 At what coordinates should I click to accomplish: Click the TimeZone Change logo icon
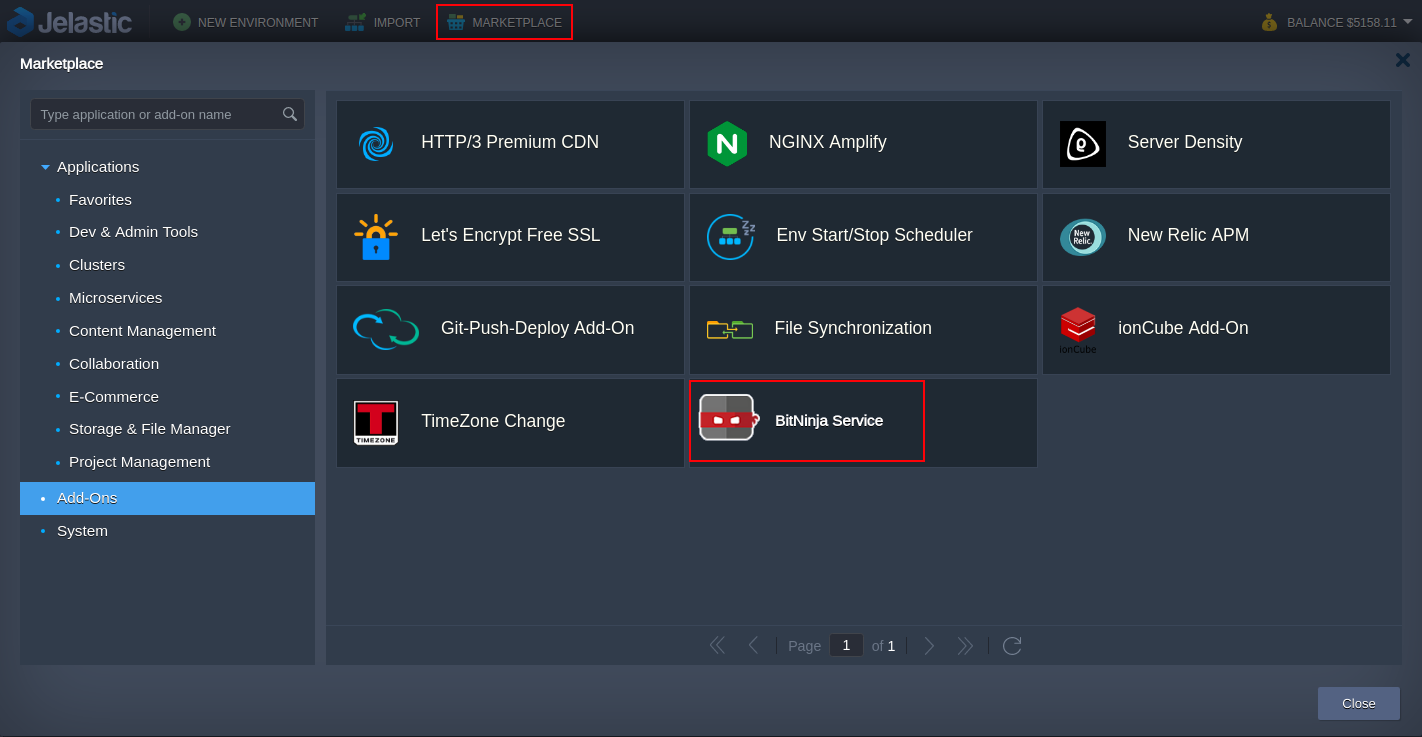(376, 423)
